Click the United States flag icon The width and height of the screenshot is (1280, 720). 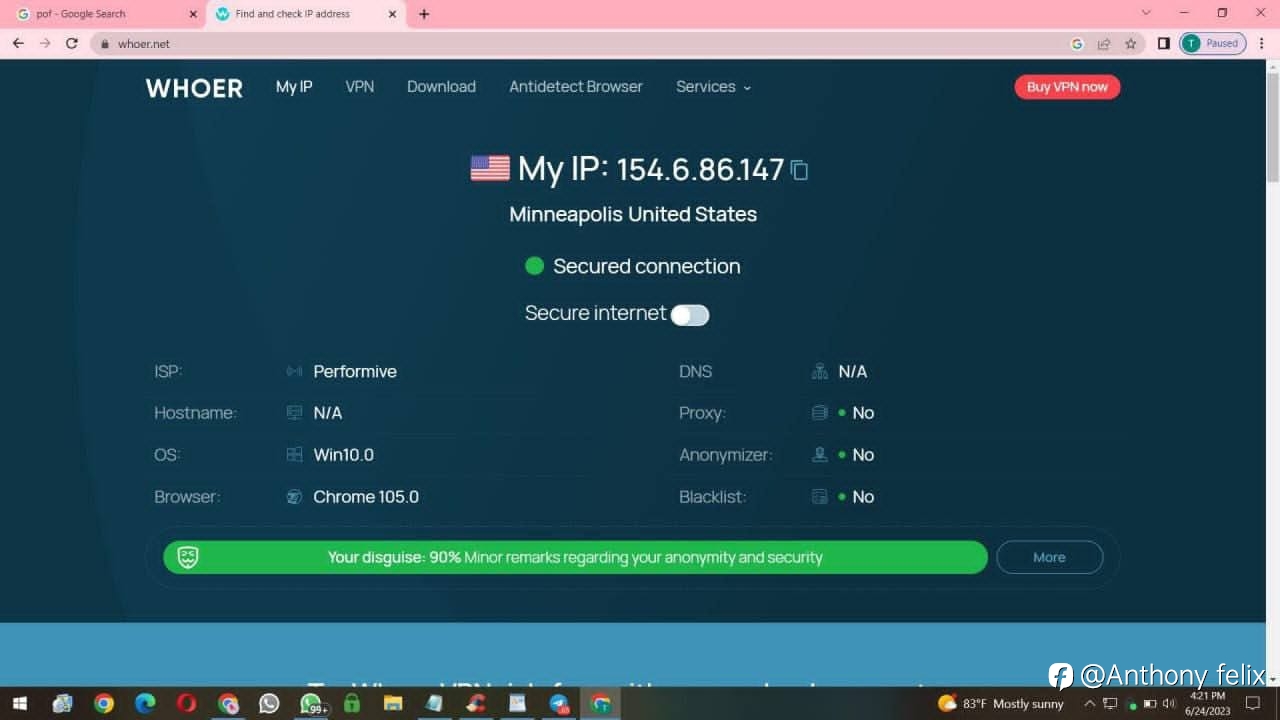pyautogui.click(x=490, y=168)
